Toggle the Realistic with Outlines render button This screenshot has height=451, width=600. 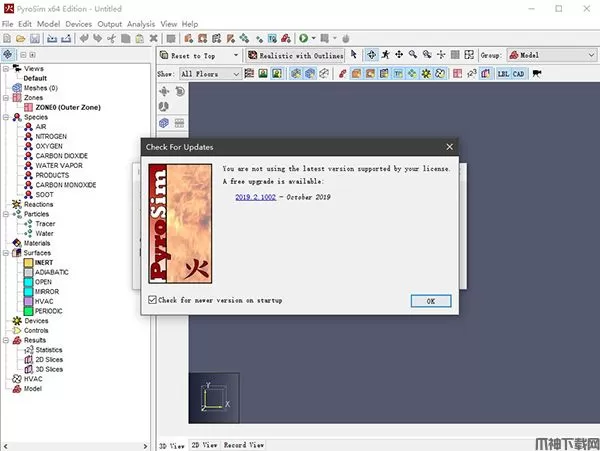pos(295,55)
